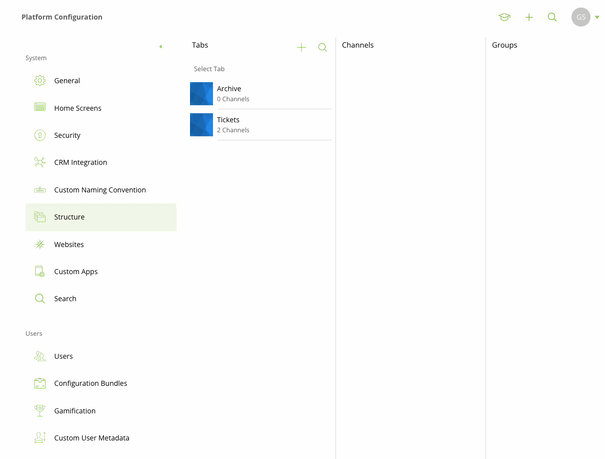Collapse the sidebar with green arrow

(x=161, y=47)
